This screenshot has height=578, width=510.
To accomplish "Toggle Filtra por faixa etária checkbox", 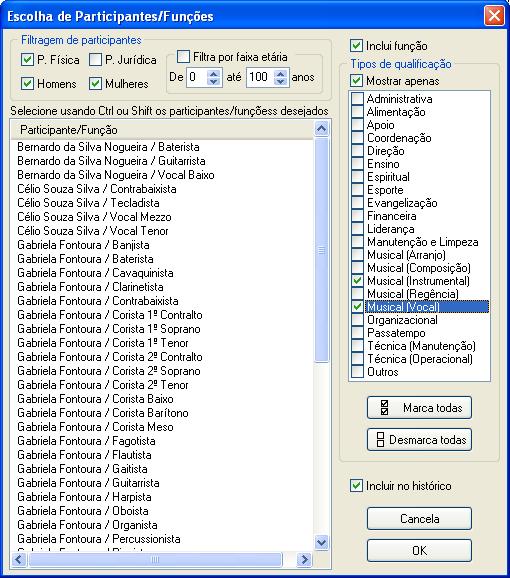I will [183, 57].
